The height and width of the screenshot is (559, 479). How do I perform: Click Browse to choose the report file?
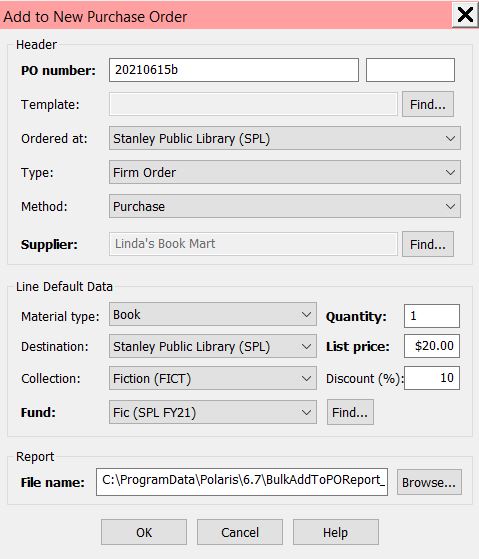tap(429, 482)
